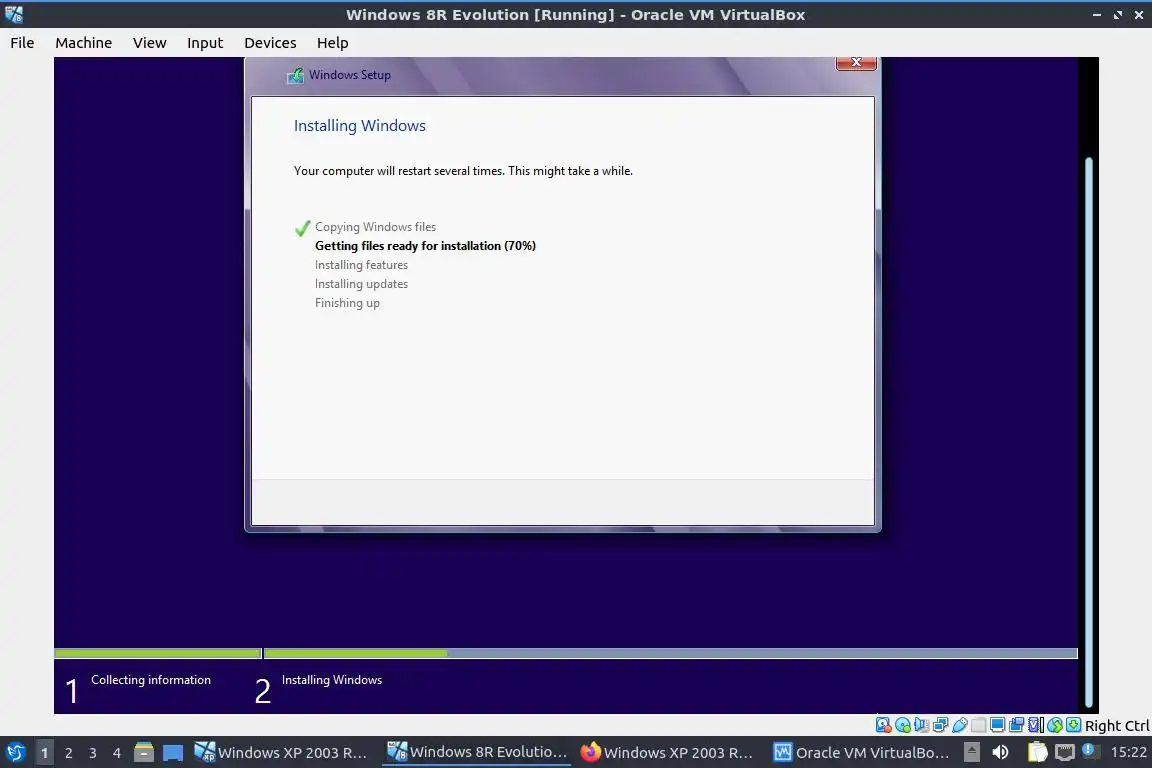Click the audio status icon
Screen dimensions: 1152x768
[x=921, y=725]
